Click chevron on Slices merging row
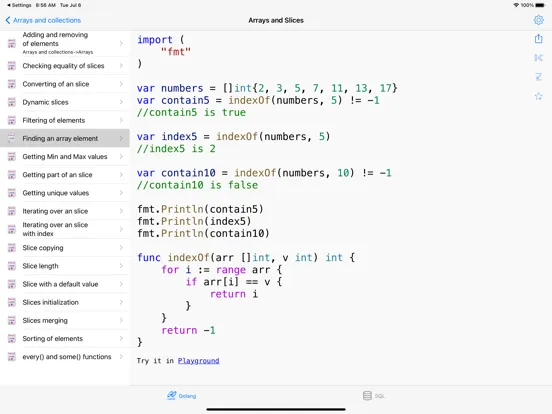Image resolution: width=552 pixels, height=414 pixels. 121,320
